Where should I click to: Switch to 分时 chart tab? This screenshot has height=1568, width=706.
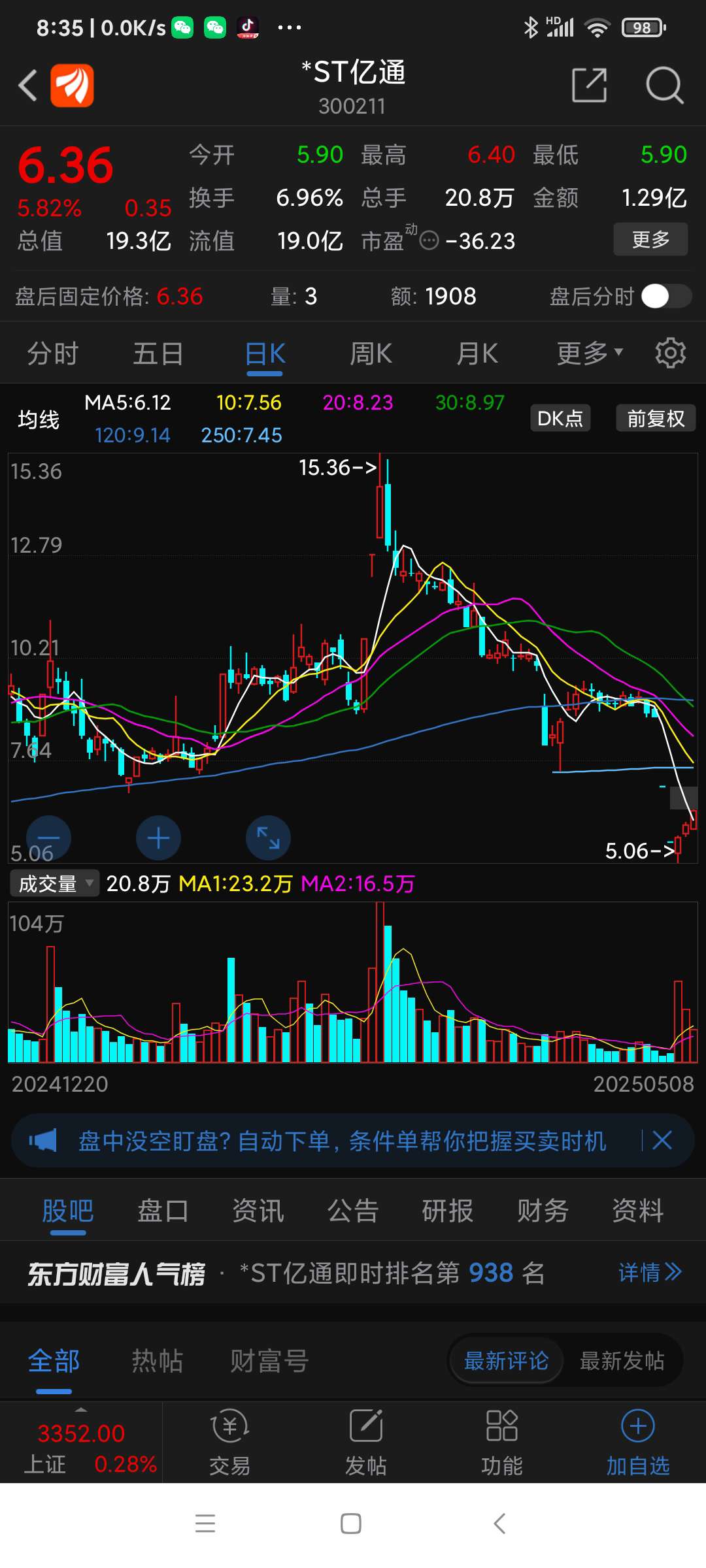pyautogui.click(x=52, y=353)
